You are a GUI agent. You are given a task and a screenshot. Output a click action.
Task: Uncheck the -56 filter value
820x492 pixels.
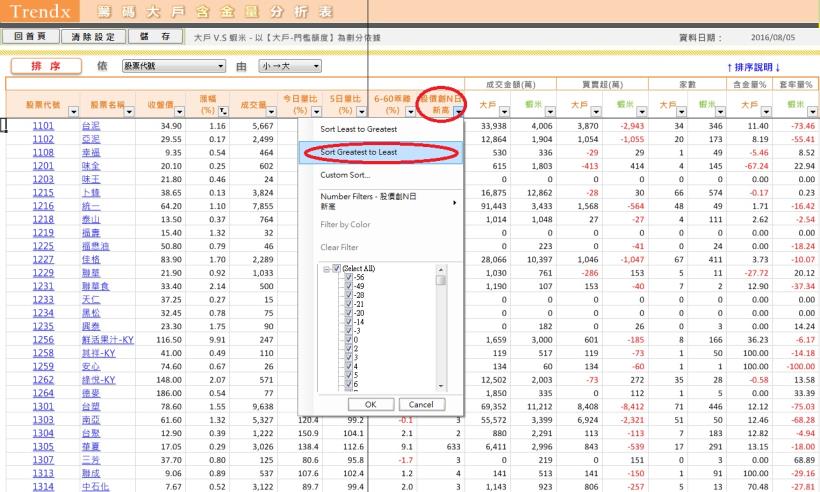click(x=349, y=277)
